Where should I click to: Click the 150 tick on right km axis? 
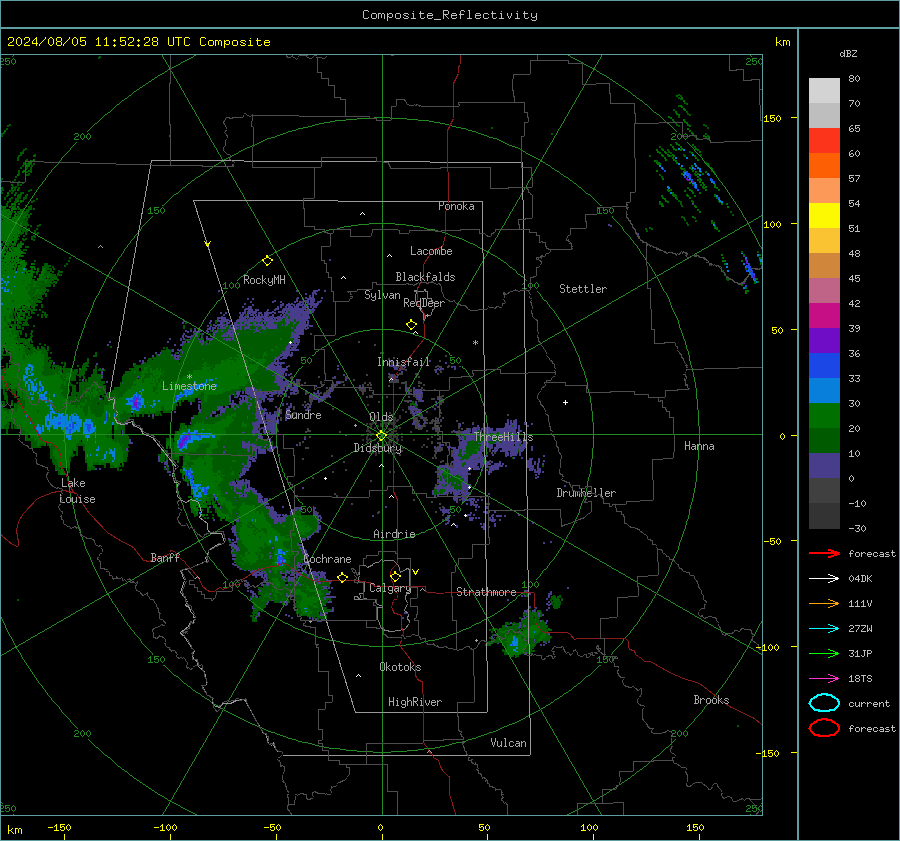(x=773, y=118)
